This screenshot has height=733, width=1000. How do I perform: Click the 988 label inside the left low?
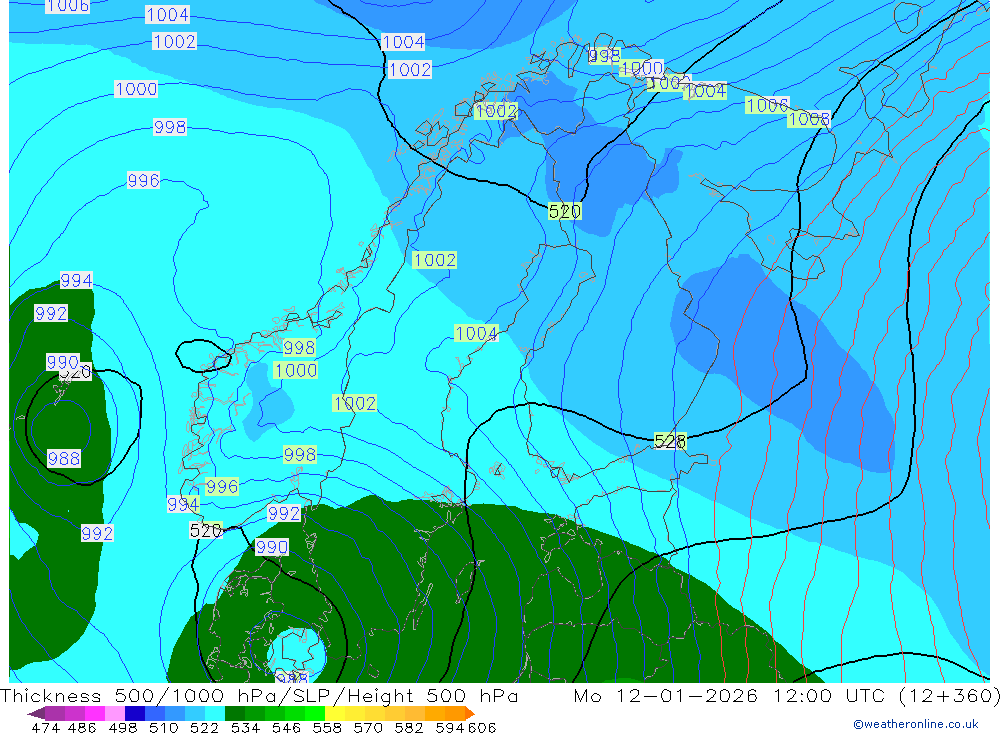tap(64, 458)
